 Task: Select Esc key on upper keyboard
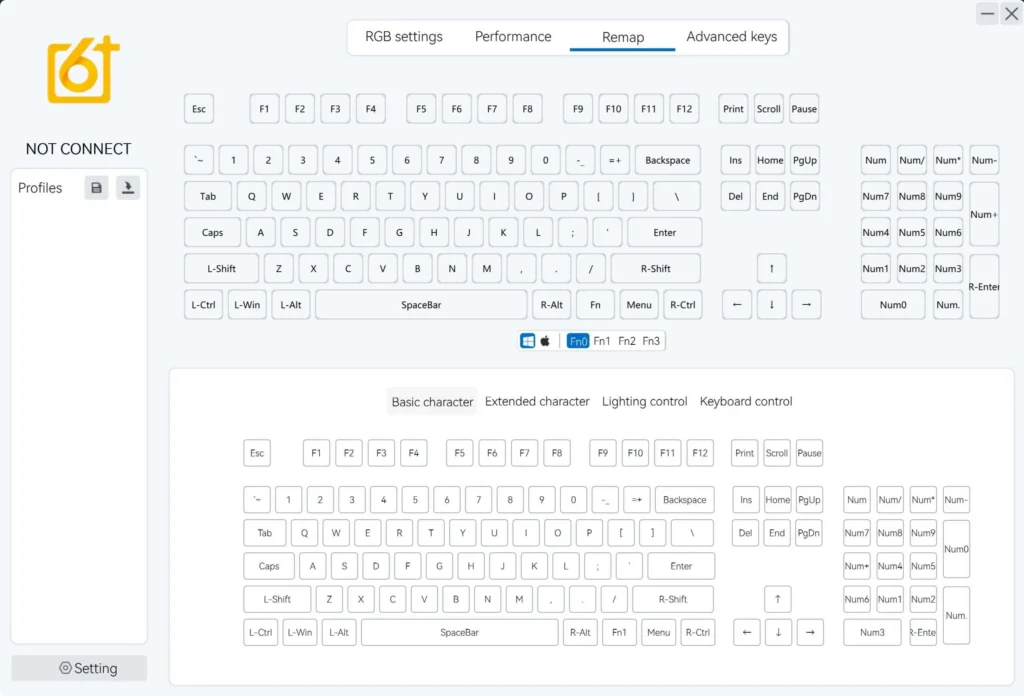click(199, 109)
